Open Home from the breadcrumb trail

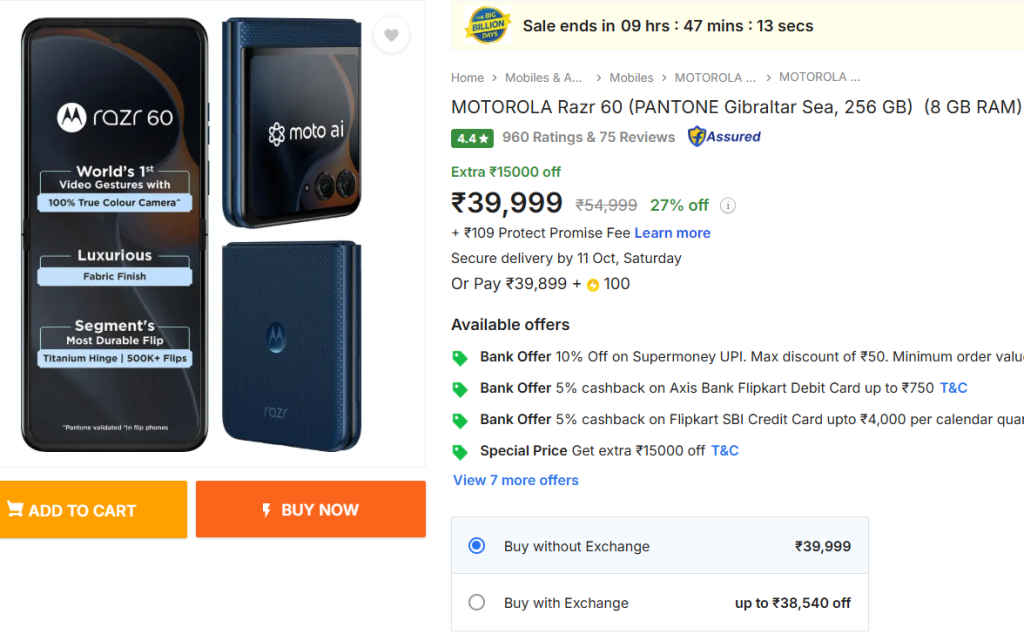pyautogui.click(x=467, y=77)
